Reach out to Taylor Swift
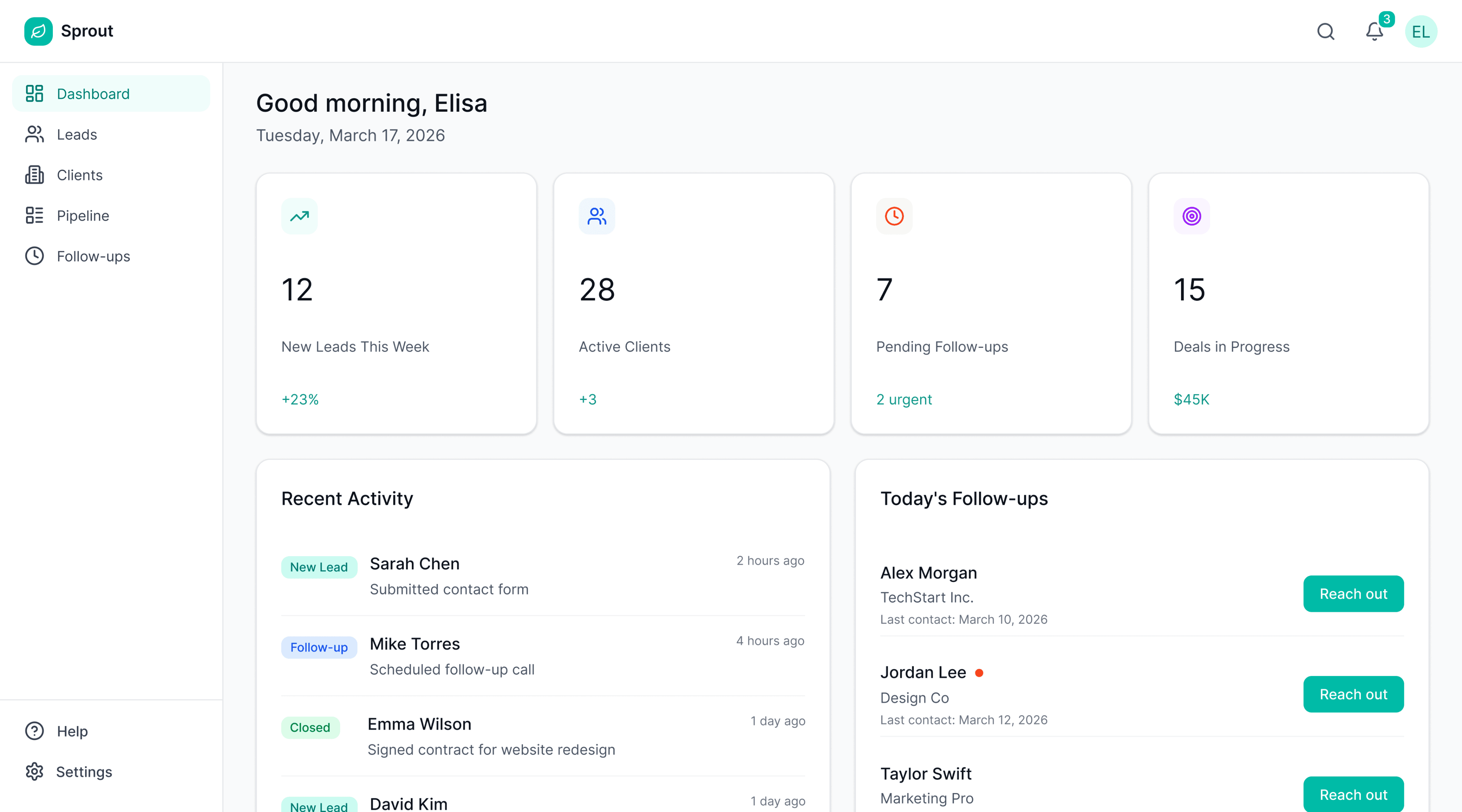 click(x=1353, y=795)
